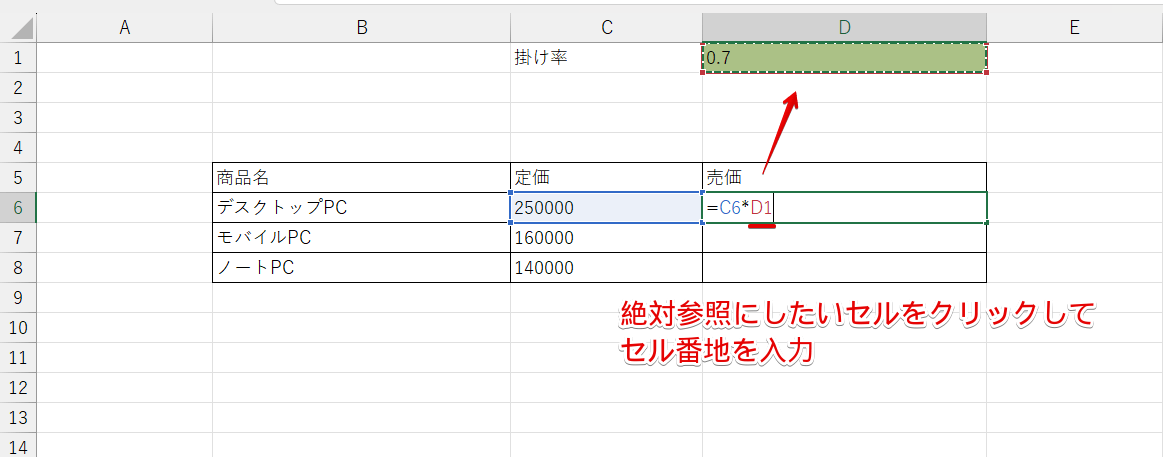Image resolution: width=1163 pixels, height=457 pixels.
Task: Select column A header
Action: tap(125, 28)
